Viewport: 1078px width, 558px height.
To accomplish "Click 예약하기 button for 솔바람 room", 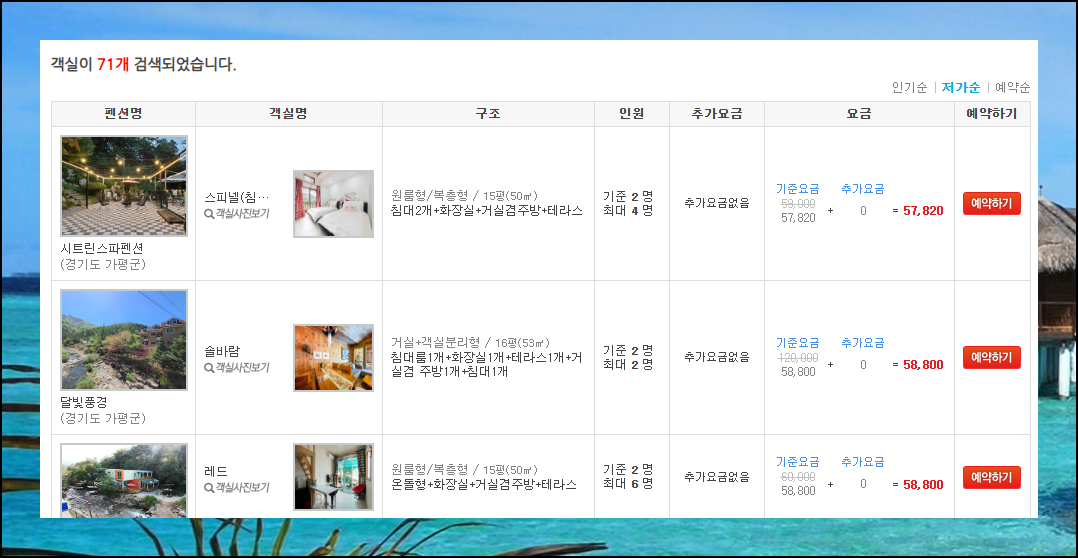I will [991, 357].
